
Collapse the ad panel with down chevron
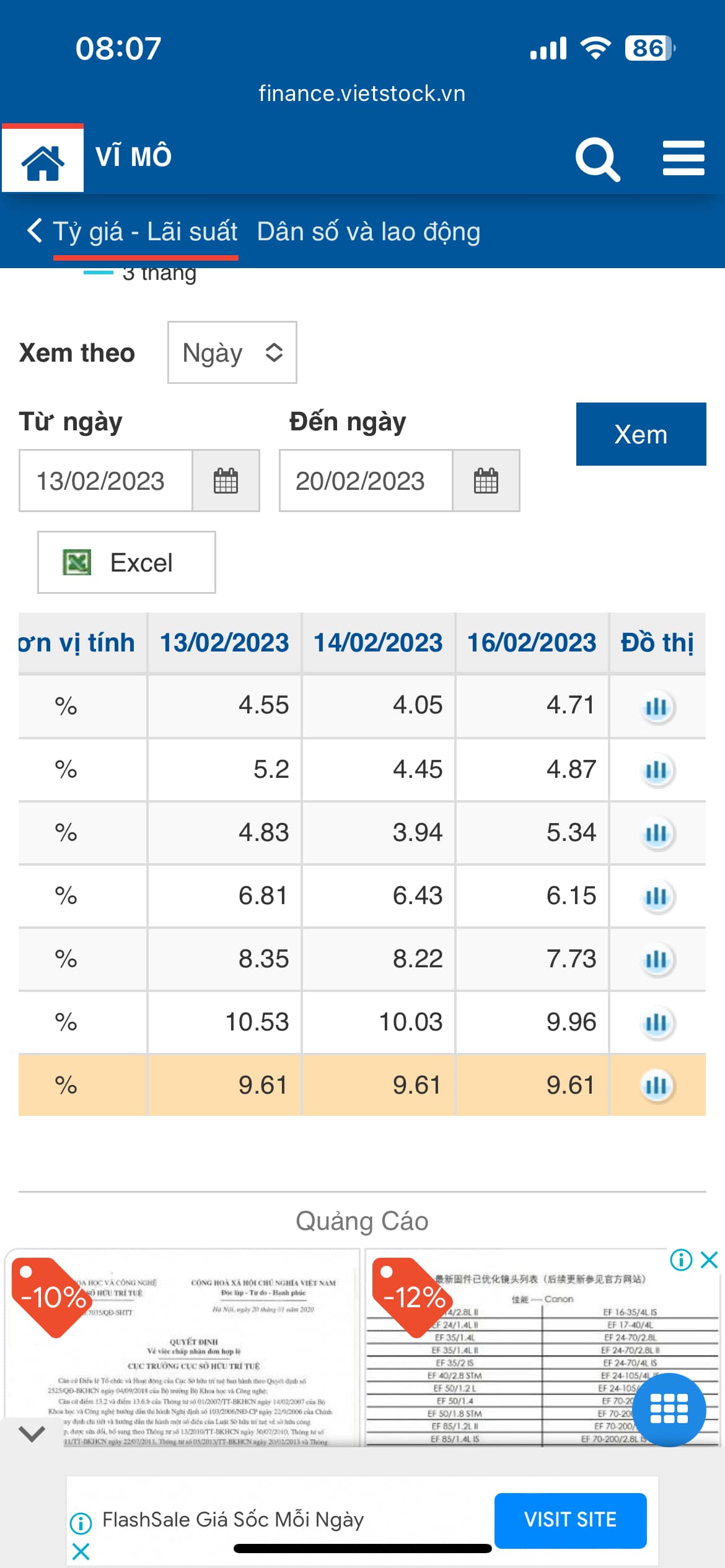[32, 1433]
